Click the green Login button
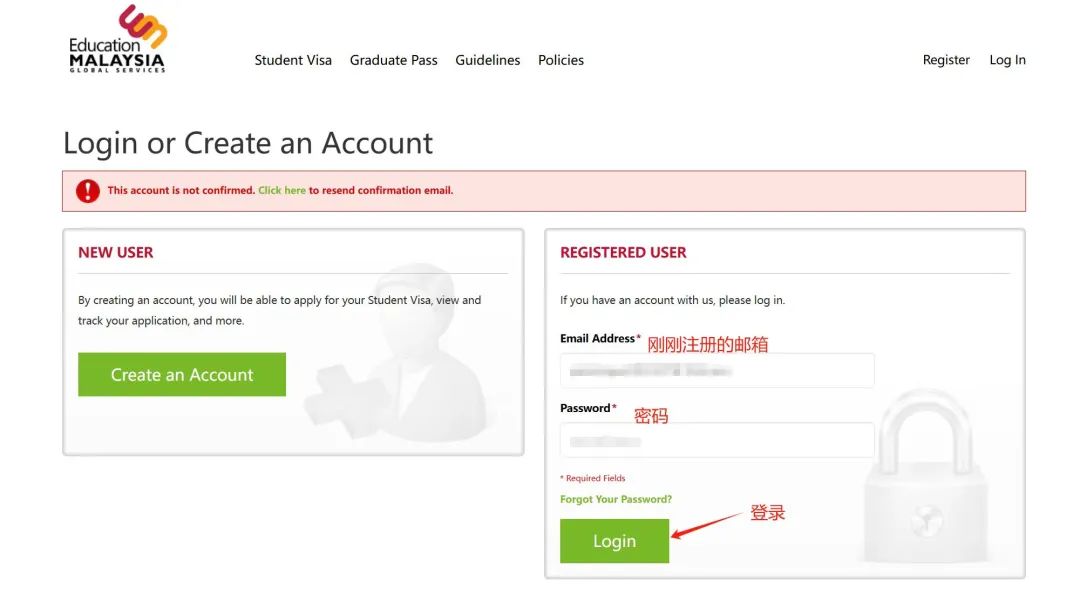 tap(614, 541)
